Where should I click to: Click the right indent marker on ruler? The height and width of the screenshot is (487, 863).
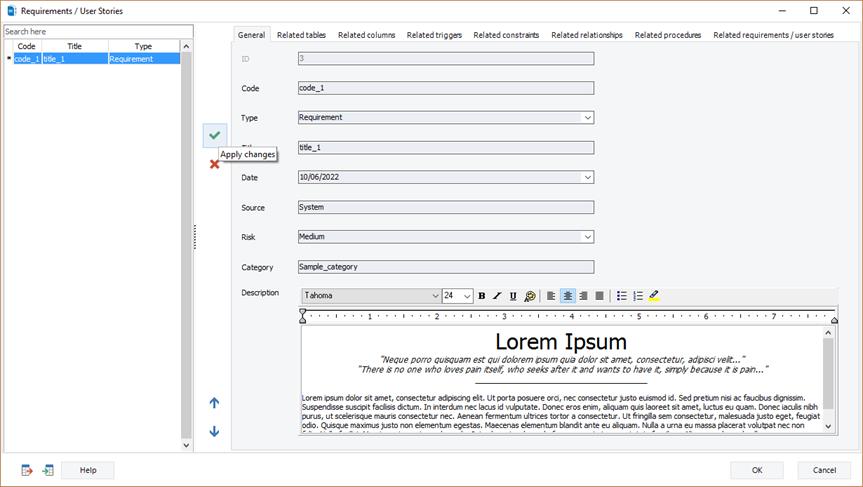coord(834,320)
